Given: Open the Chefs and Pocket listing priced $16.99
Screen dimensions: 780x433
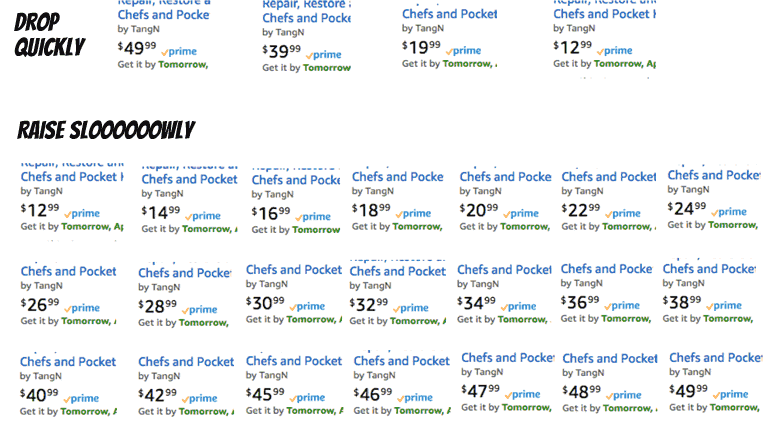Looking at the screenshot, I should (x=296, y=180).
